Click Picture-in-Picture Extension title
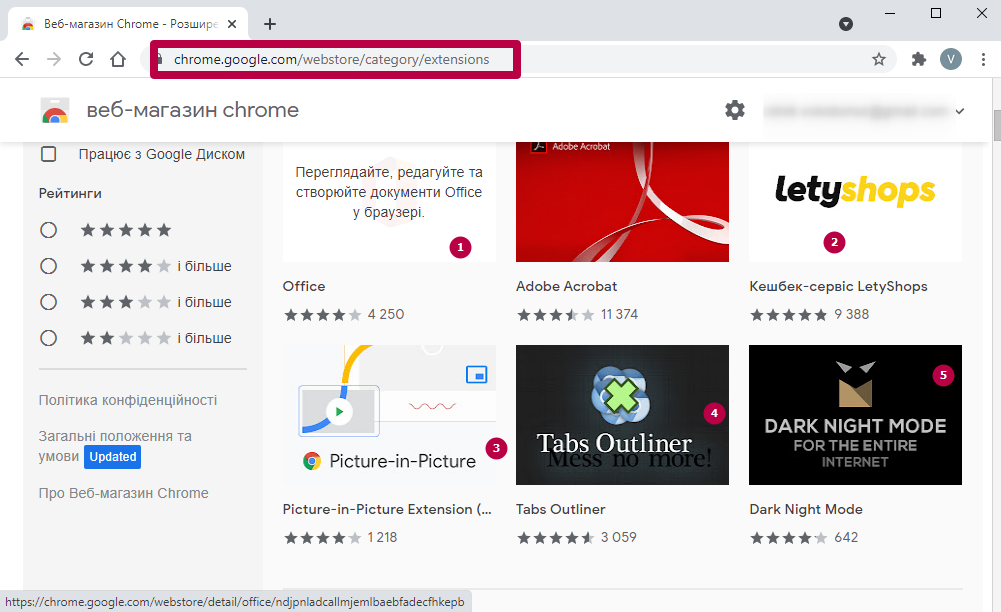This screenshot has width=1001, height=612. pos(387,509)
